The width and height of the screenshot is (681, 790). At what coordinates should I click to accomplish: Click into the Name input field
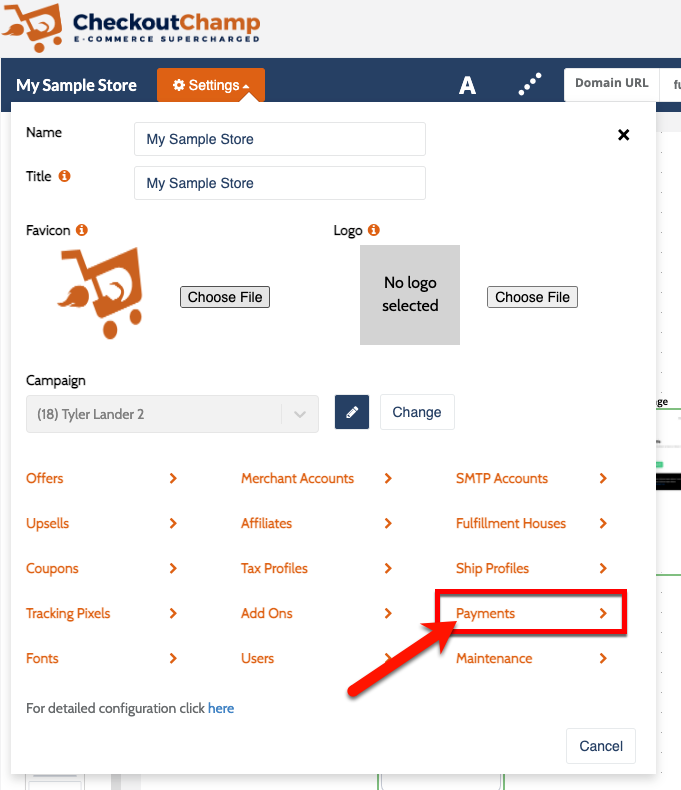click(x=279, y=139)
